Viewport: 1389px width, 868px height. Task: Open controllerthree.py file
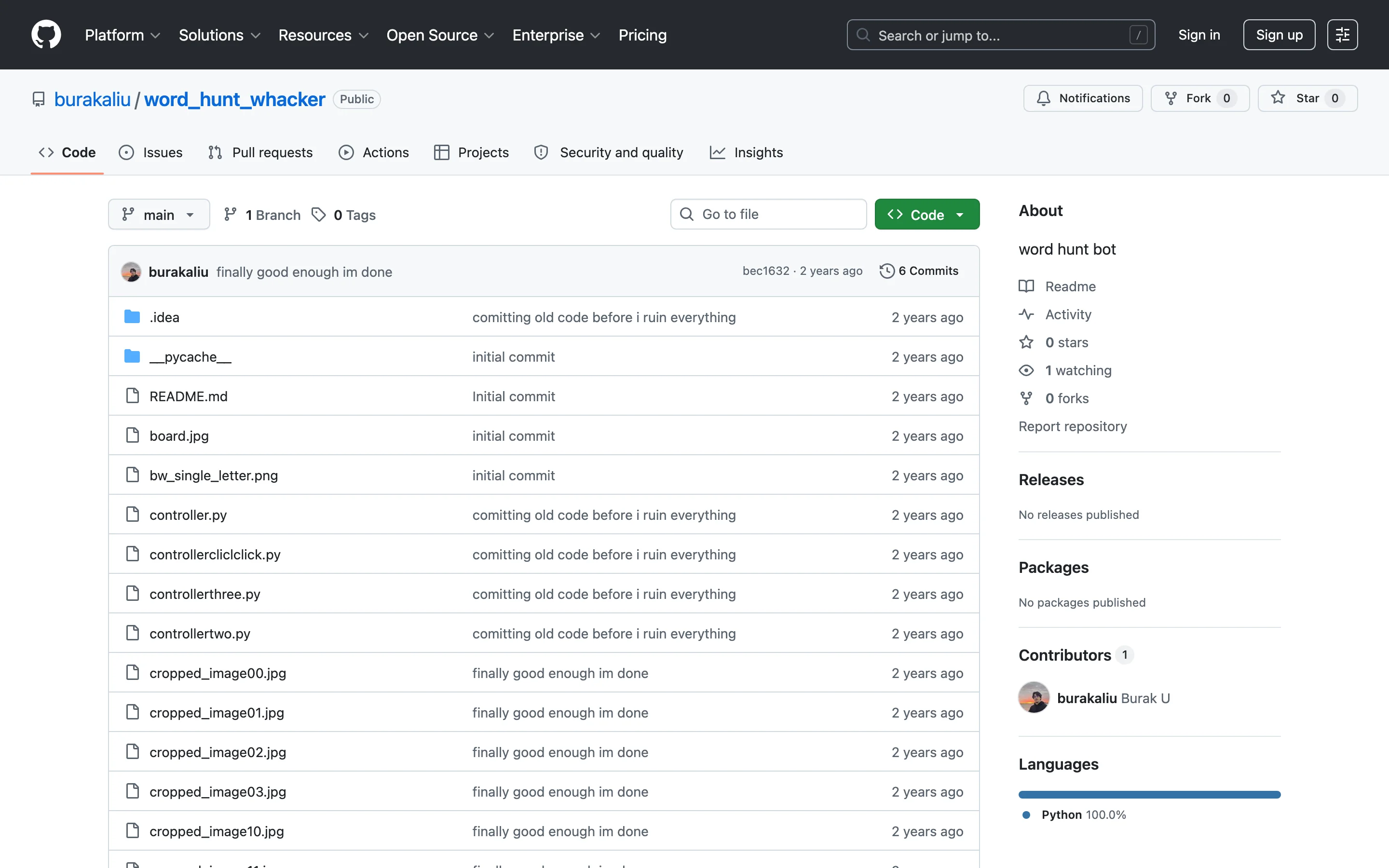pyautogui.click(x=205, y=594)
